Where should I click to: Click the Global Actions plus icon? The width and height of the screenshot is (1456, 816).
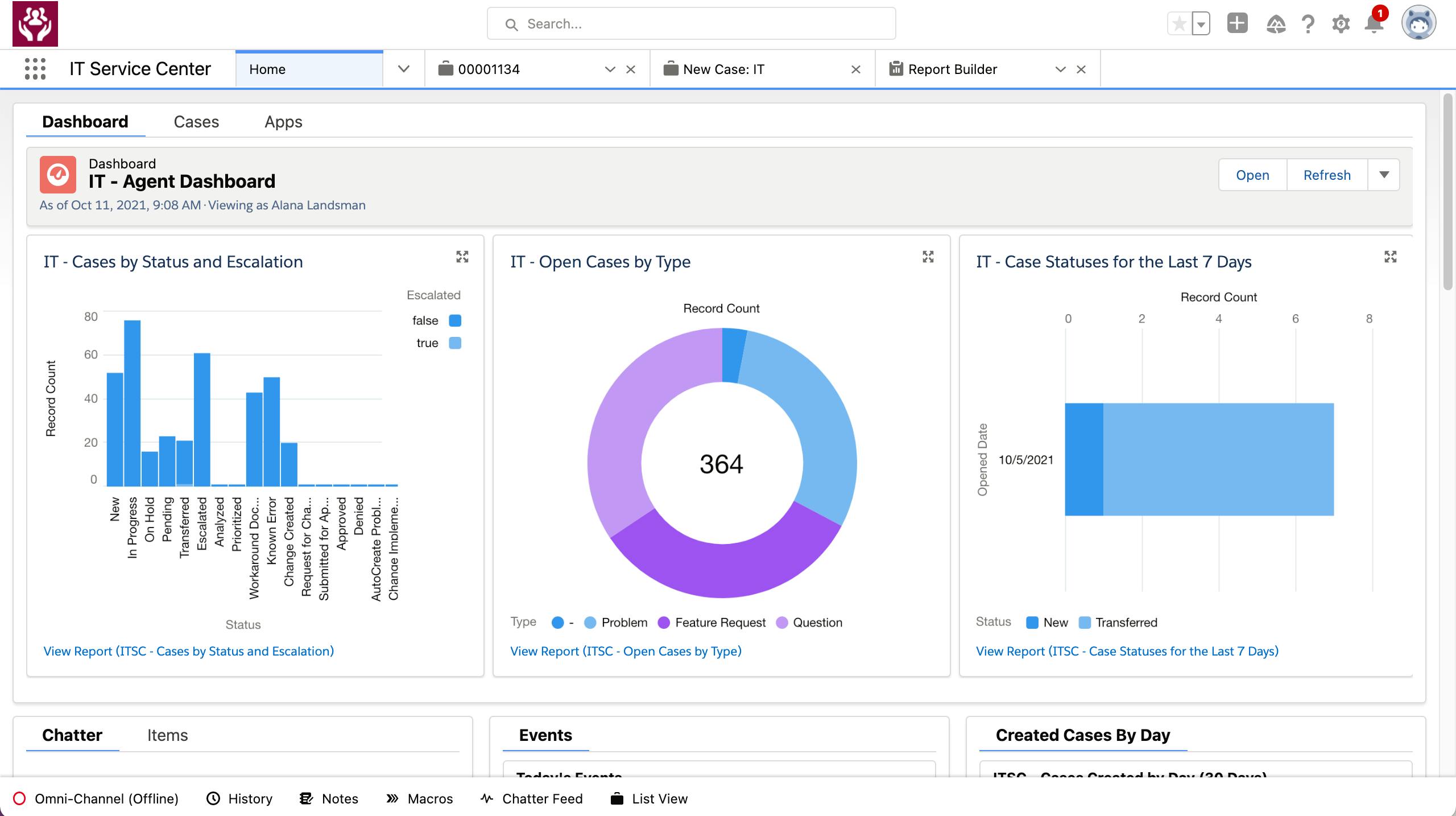[x=1237, y=23]
